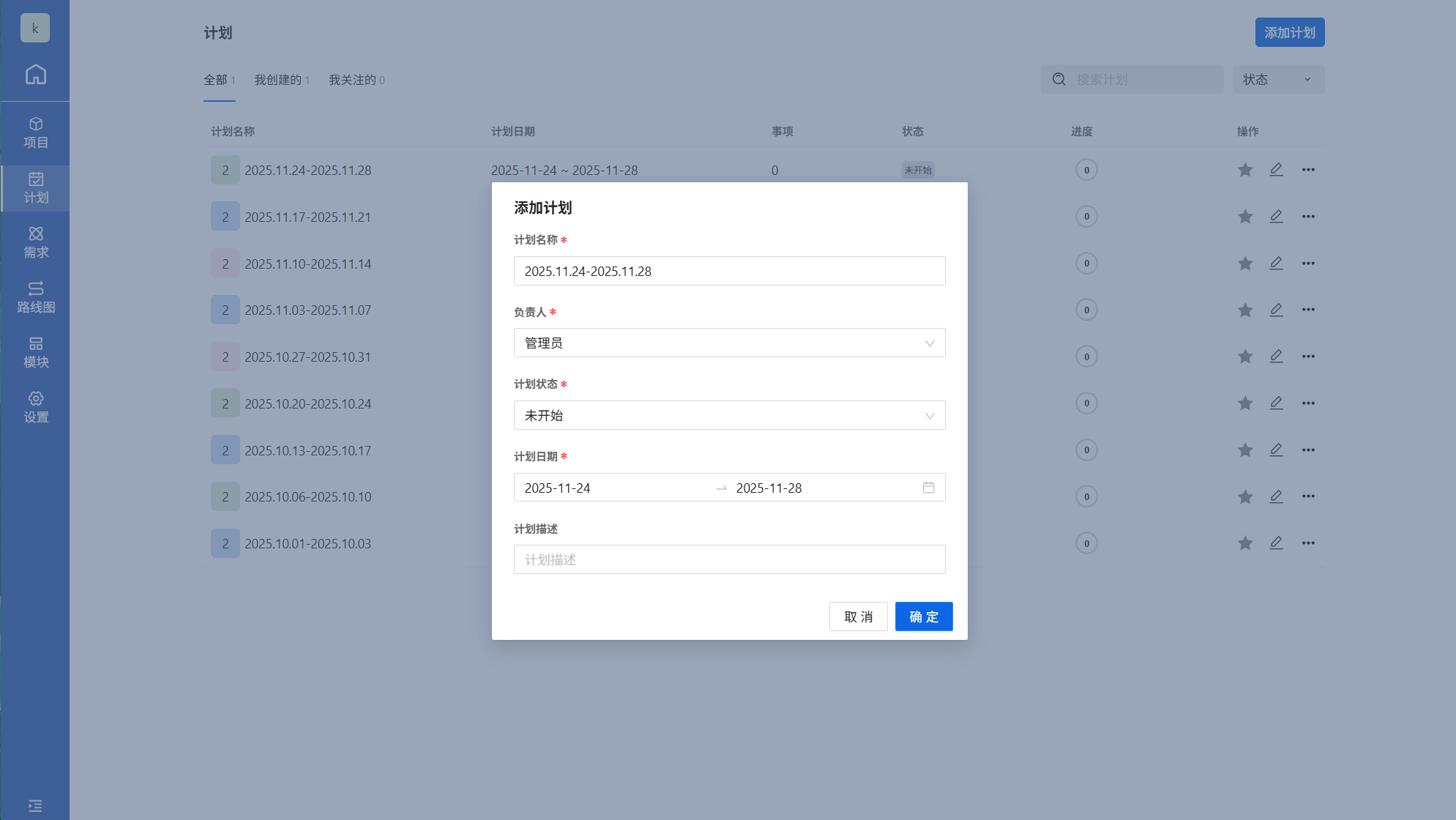Open the home icon in sidebar
The height and width of the screenshot is (820, 1456).
pos(35,75)
